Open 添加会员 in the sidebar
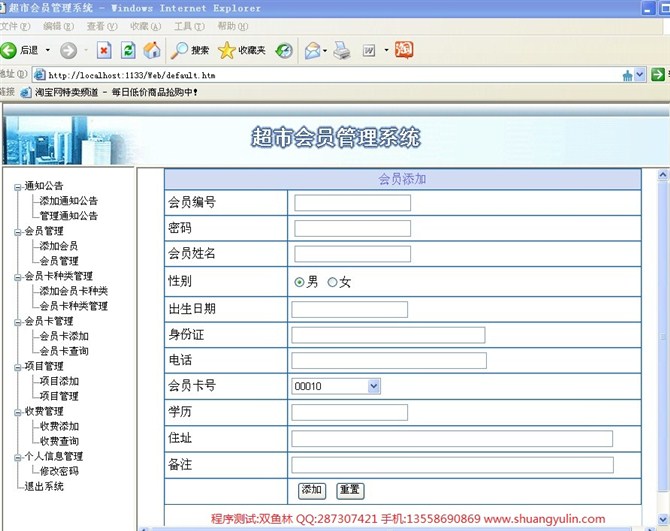This screenshot has height=531, width=670. (59, 246)
